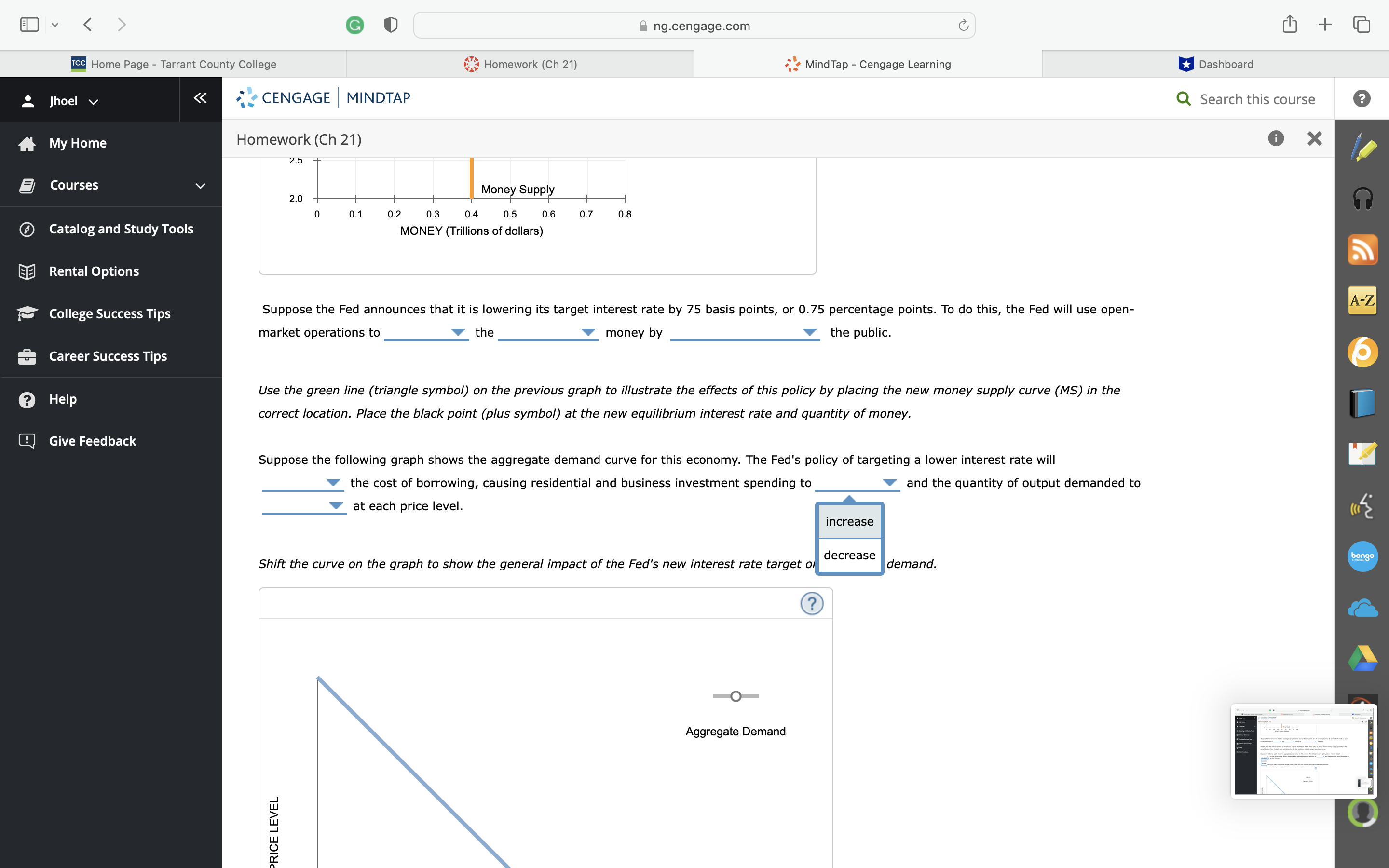Open the orange RSS feed app
Image resolution: width=1389 pixels, height=868 pixels.
pyautogui.click(x=1362, y=250)
